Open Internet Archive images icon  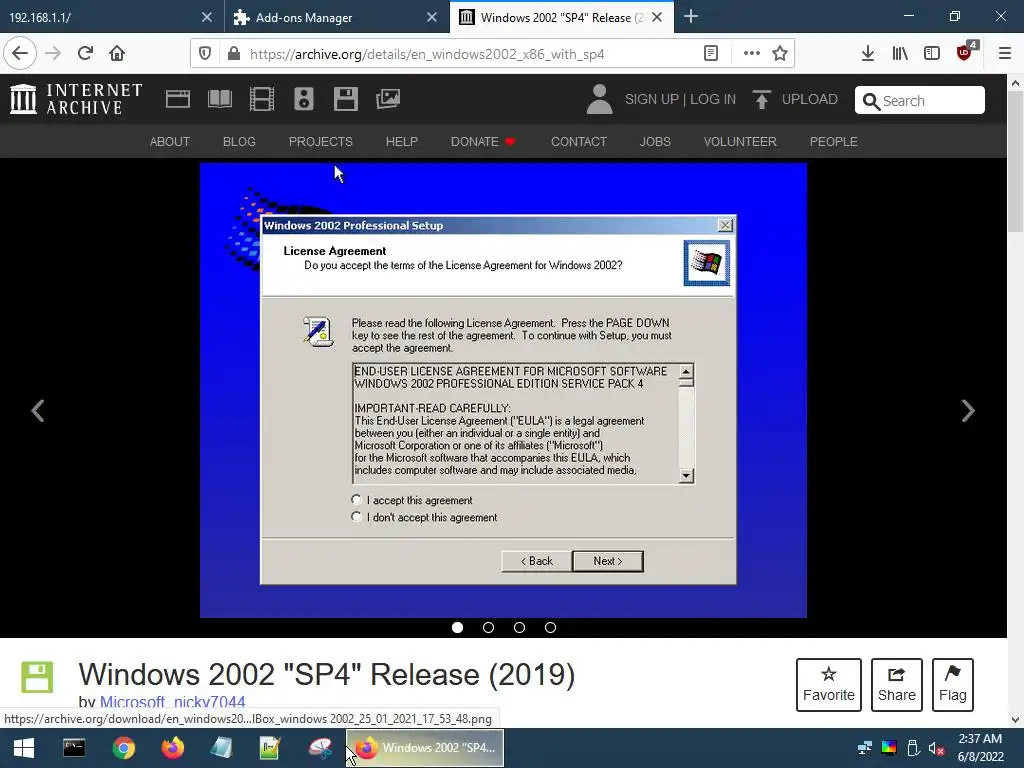point(388,99)
